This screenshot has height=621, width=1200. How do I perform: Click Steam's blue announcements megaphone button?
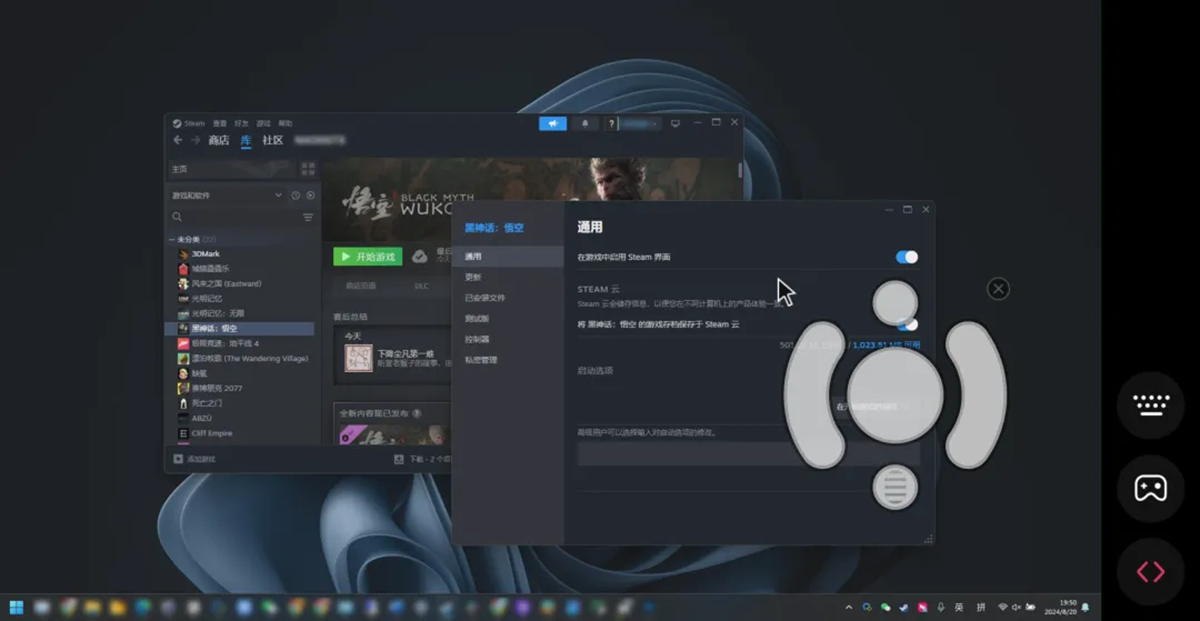pyautogui.click(x=553, y=123)
